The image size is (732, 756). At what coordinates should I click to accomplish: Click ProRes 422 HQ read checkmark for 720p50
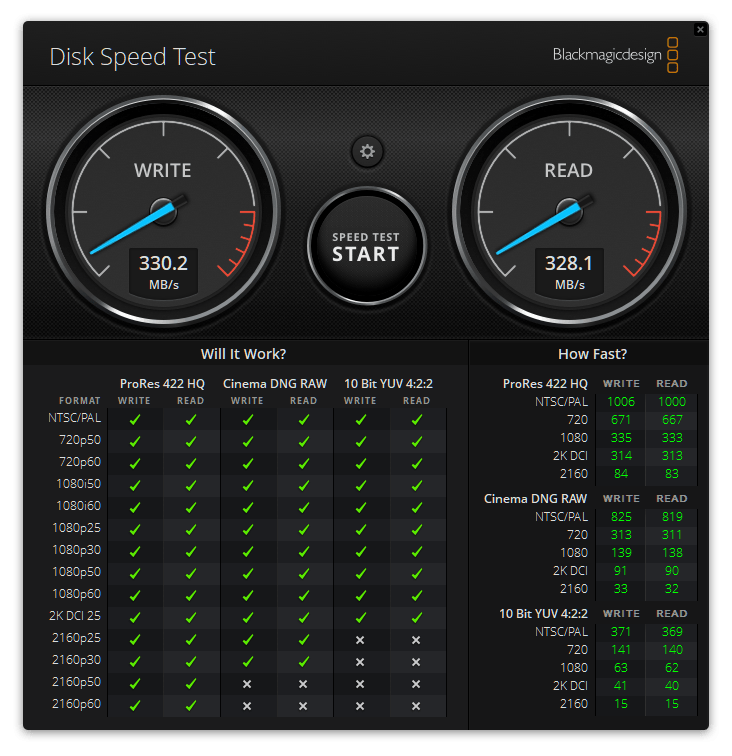coord(191,441)
